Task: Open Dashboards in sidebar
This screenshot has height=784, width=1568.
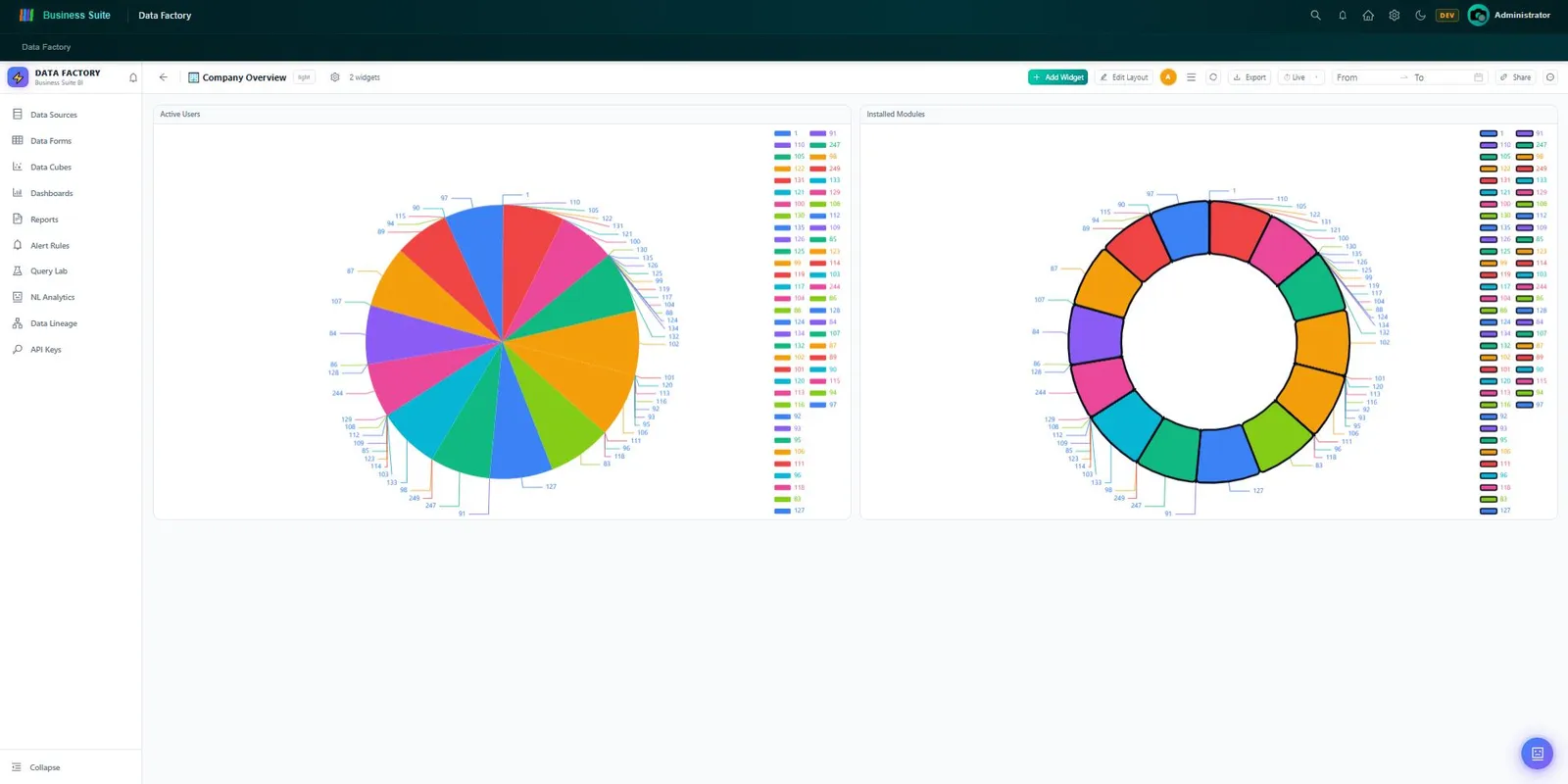Action: [x=71, y=193]
